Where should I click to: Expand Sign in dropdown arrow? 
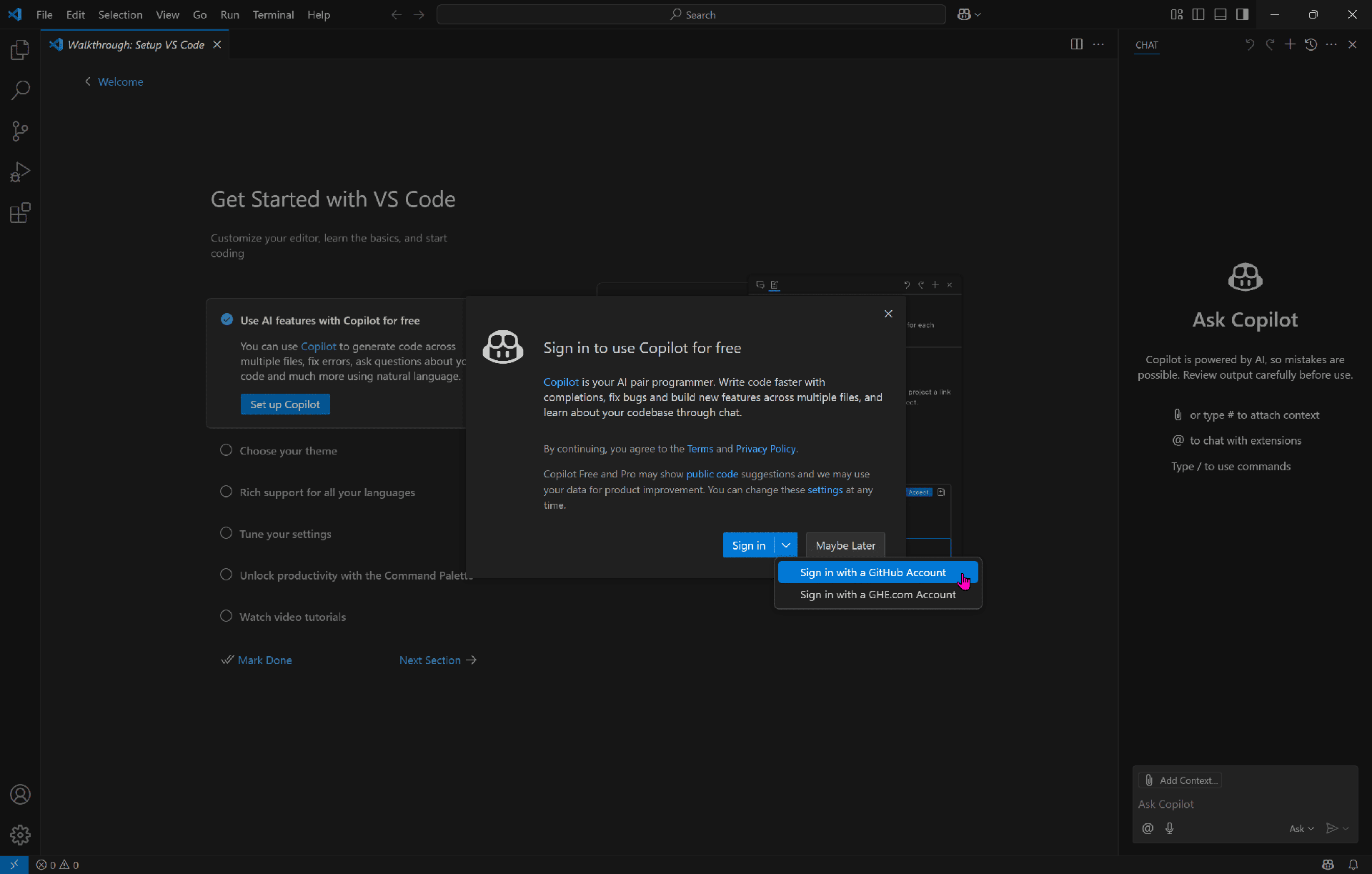click(x=786, y=545)
